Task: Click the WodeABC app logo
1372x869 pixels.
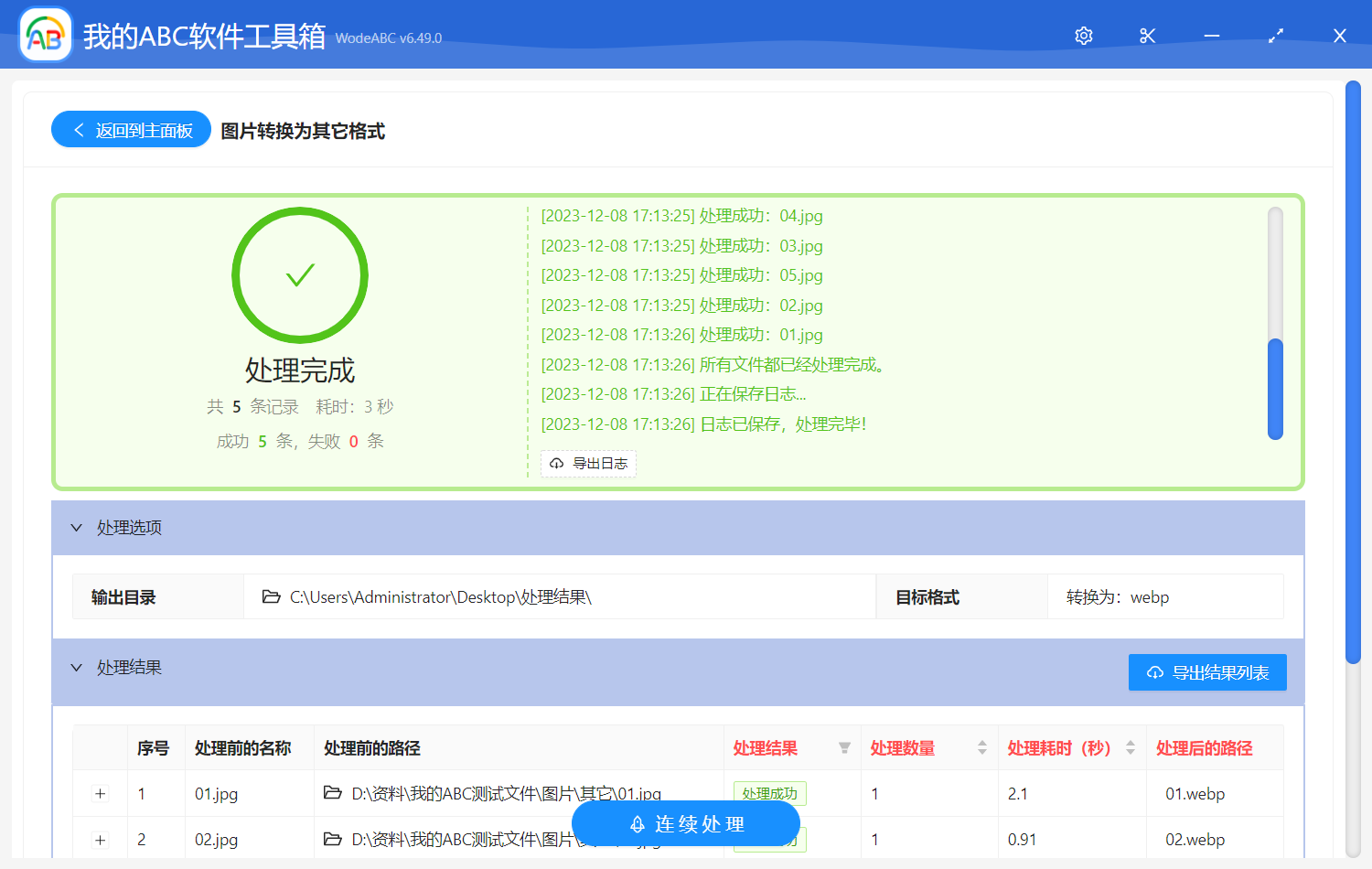Action: click(46, 36)
